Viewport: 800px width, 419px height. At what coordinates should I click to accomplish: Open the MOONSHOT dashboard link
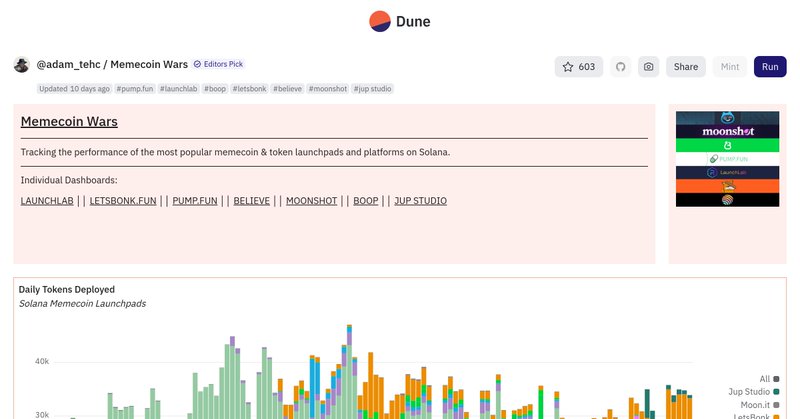[x=312, y=201]
